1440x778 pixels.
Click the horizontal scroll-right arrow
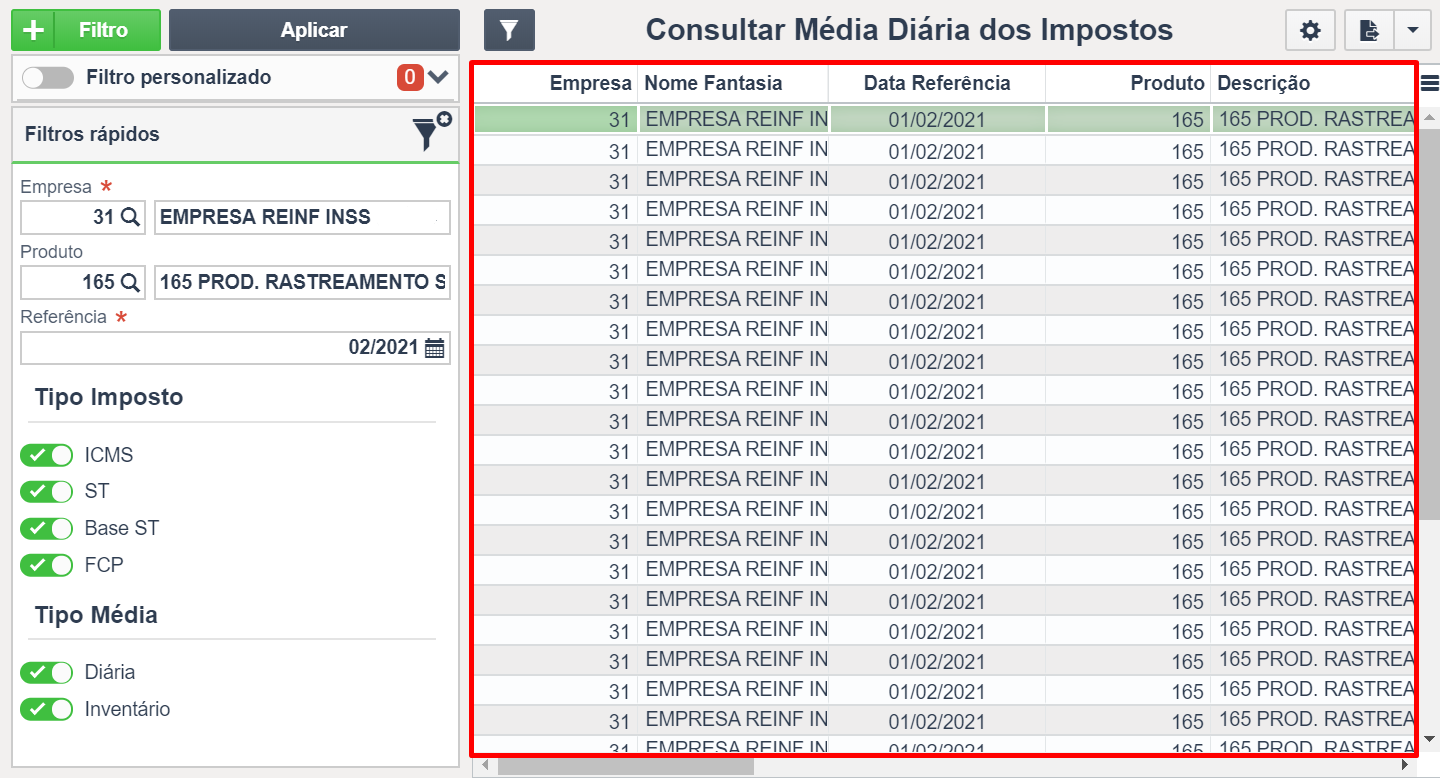tap(1407, 766)
